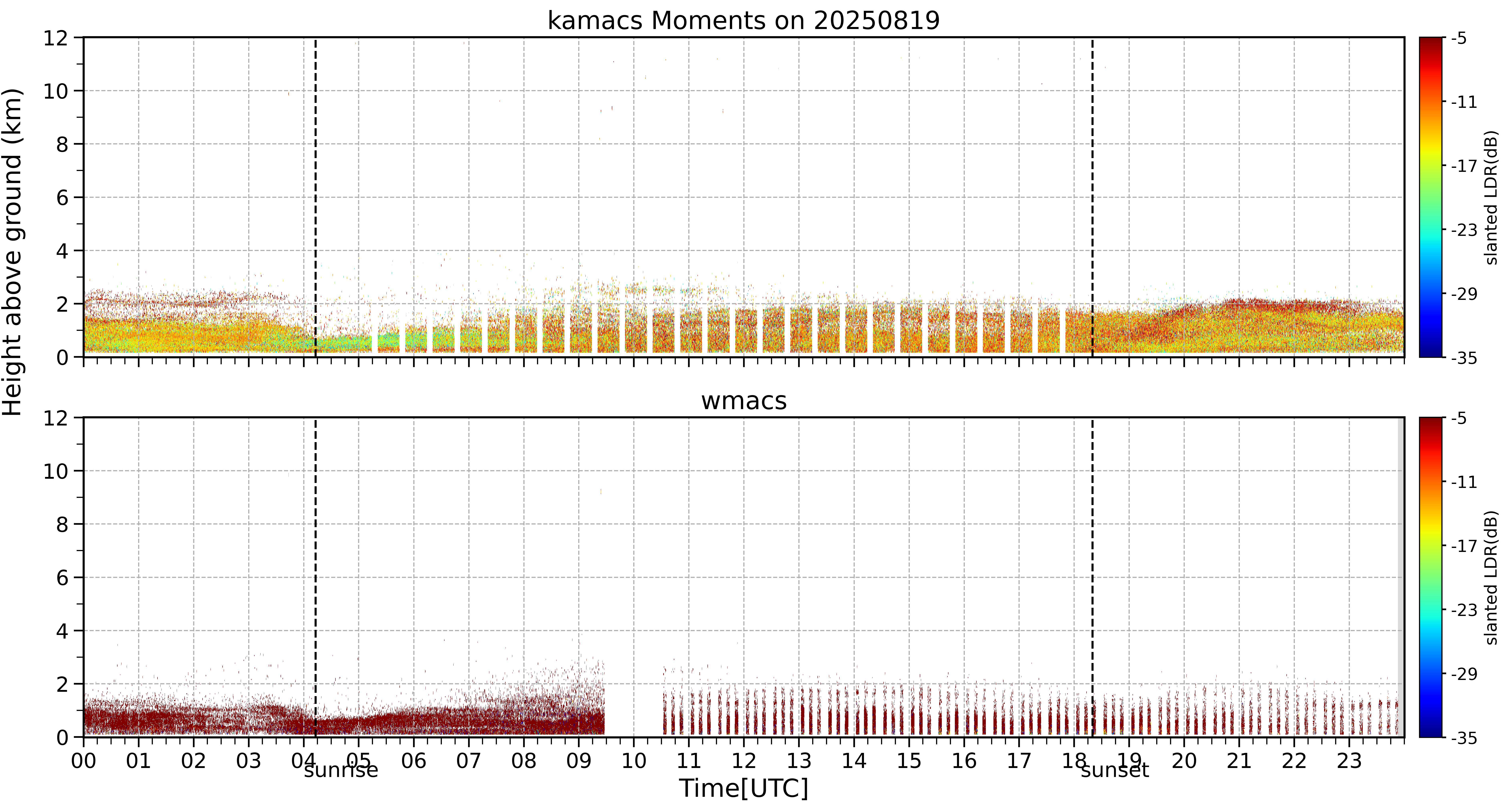Screen dimensions: 1510x812
Task: Click the '23' hour tick label
Action: pos(1349,761)
